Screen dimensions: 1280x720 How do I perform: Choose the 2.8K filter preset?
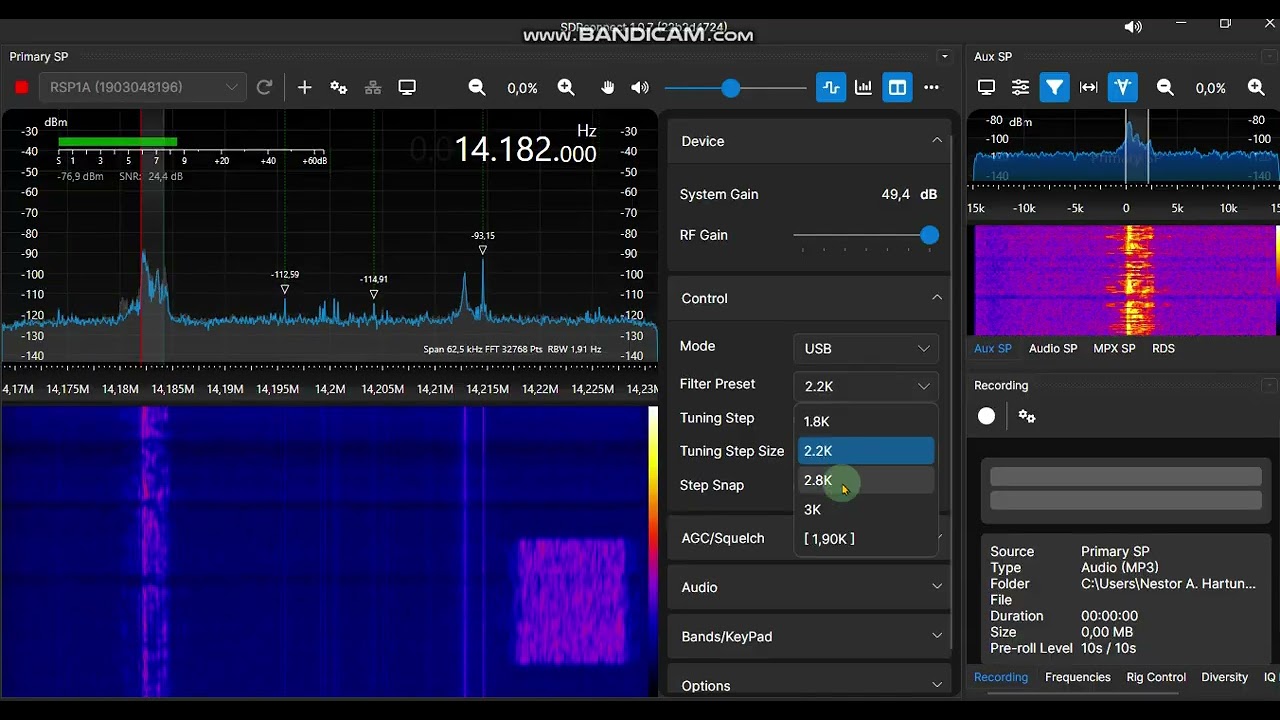(x=866, y=480)
